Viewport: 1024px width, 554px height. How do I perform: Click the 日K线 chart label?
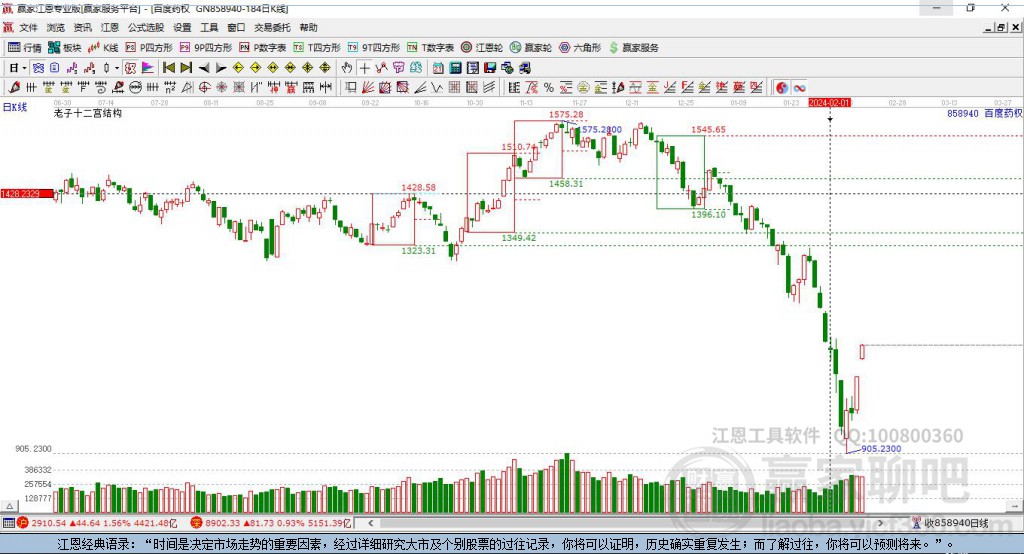[x=15, y=107]
